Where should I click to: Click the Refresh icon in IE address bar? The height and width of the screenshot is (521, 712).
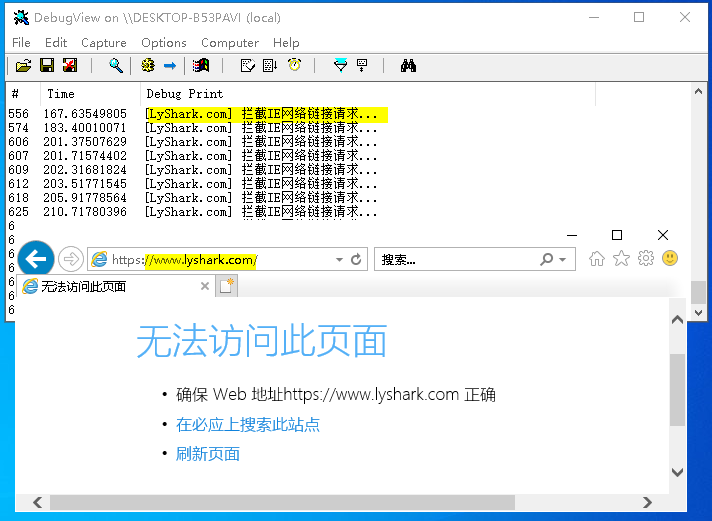point(356,259)
